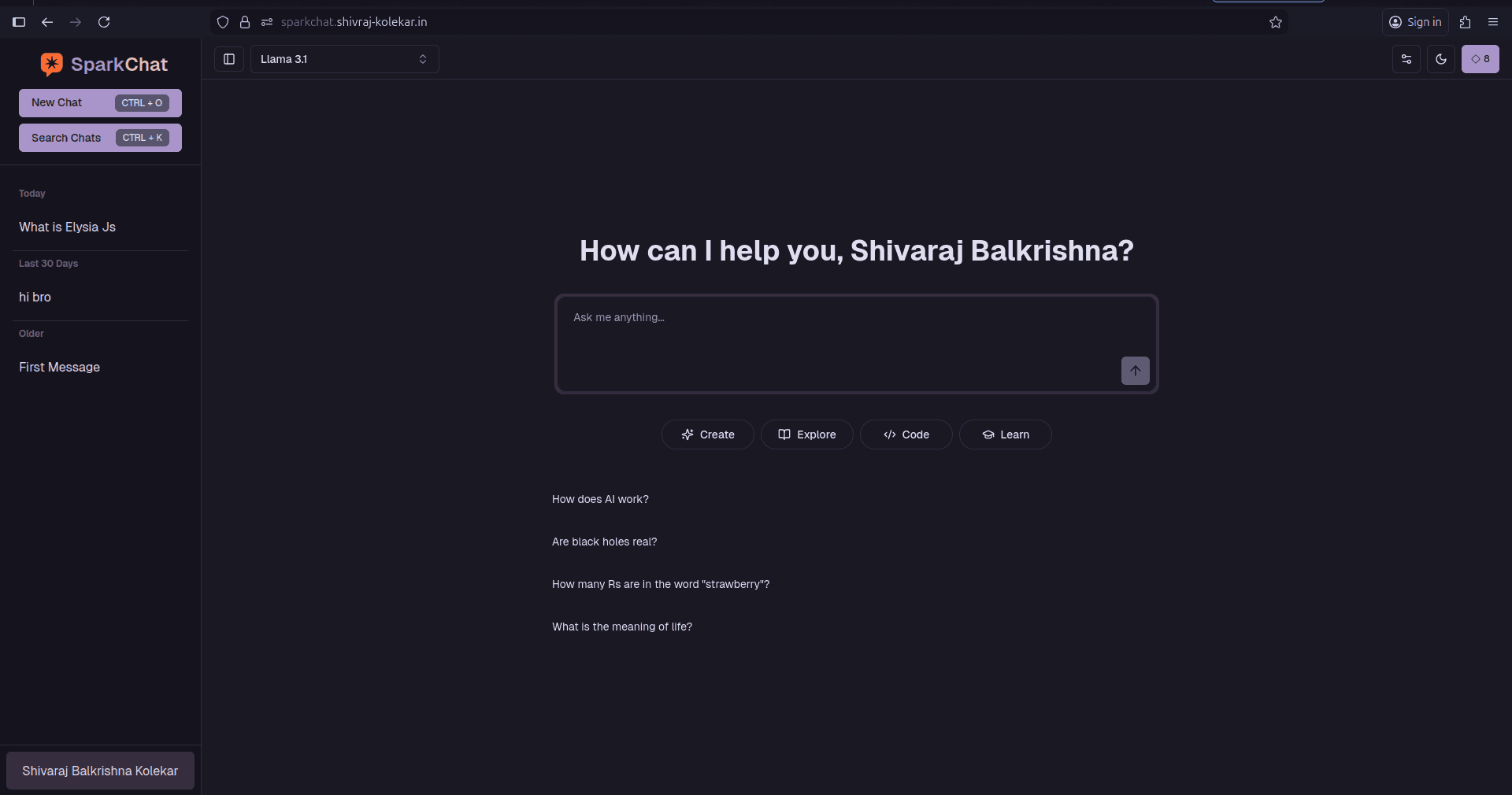Click the send message arrow button
The height and width of the screenshot is (795, 1512).
[1135, 371]
